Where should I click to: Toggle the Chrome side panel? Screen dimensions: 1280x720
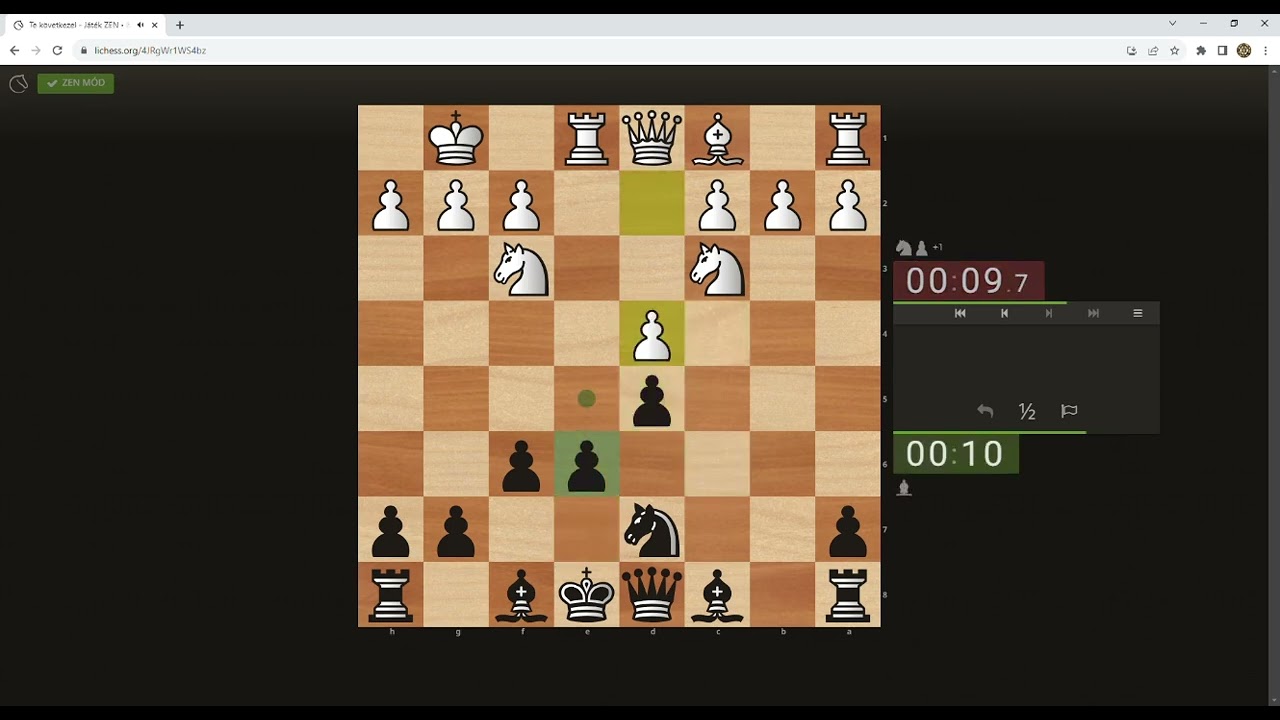[x=1222, y=50]
